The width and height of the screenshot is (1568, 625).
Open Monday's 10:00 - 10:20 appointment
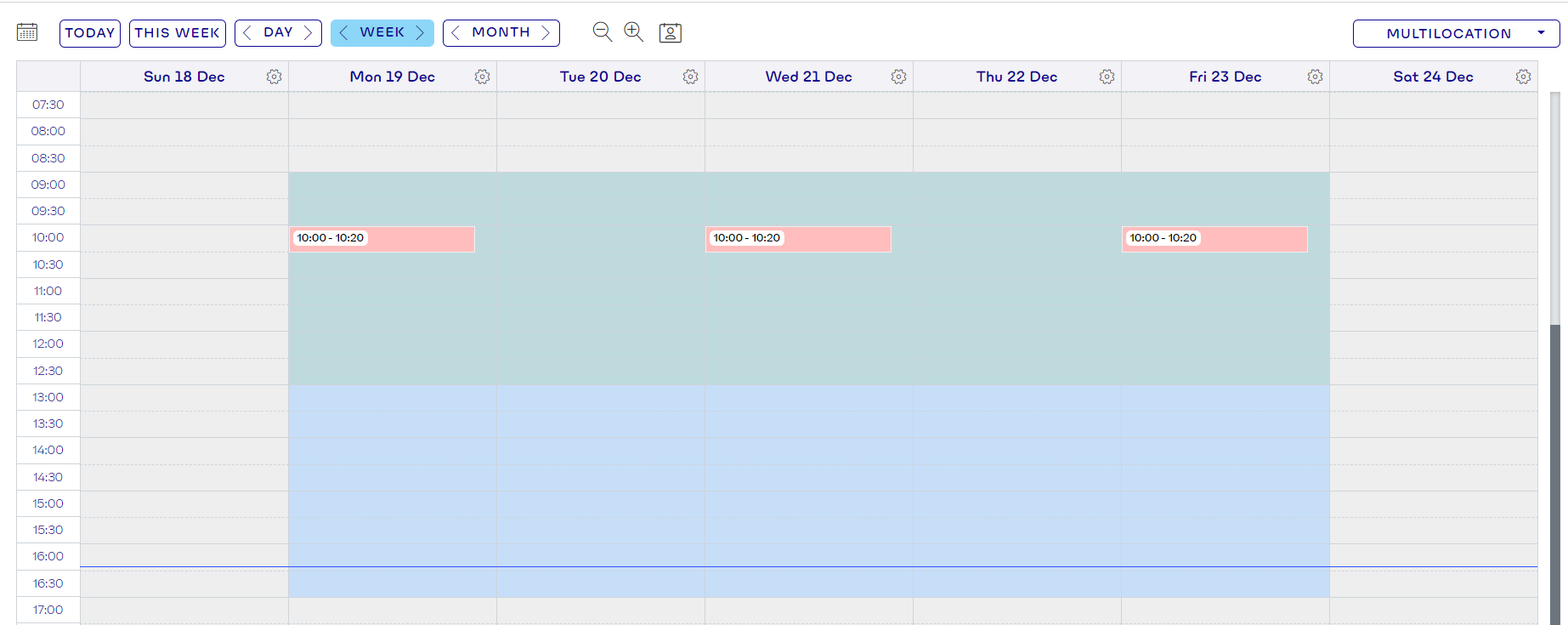pos(382,239)
